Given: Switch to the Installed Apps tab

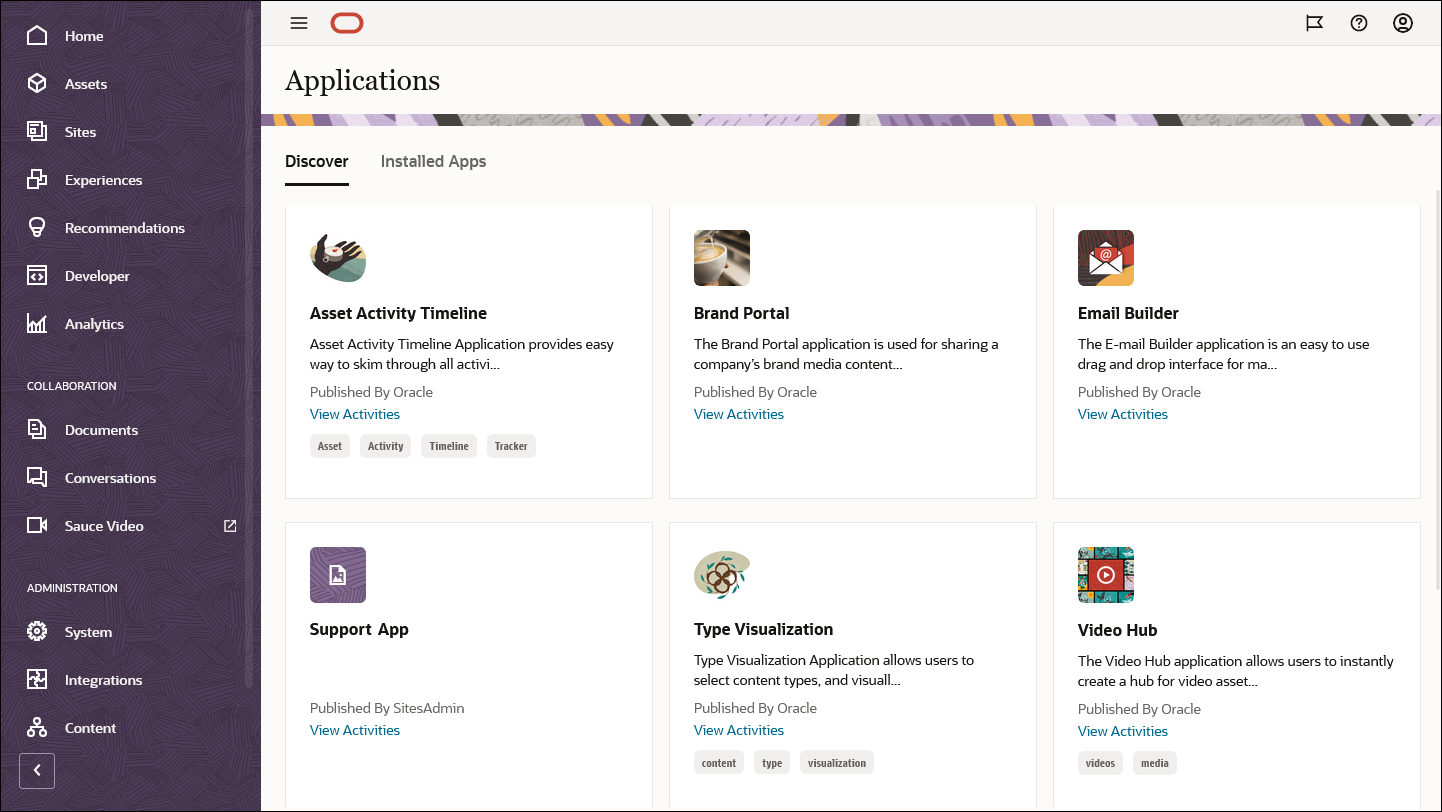Looking at the screenshot, I should point(433,161).
